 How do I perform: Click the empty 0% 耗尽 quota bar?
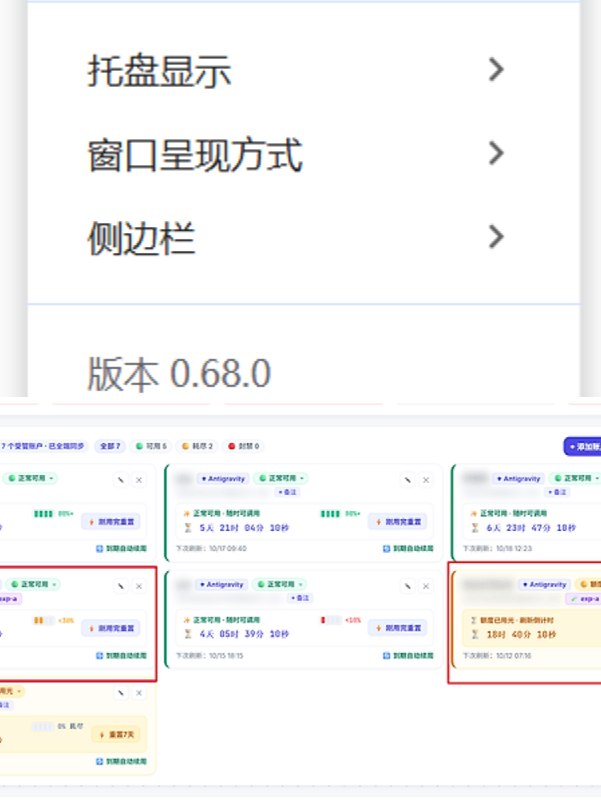tap(43, 727)
